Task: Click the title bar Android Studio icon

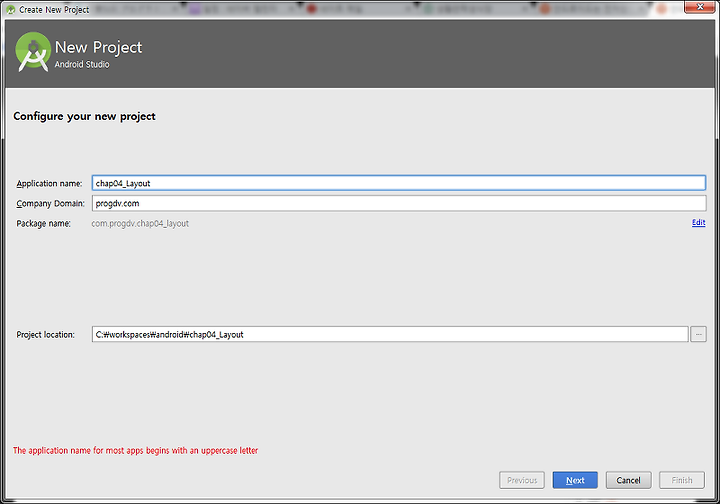Action: click(x=11, y=10)
